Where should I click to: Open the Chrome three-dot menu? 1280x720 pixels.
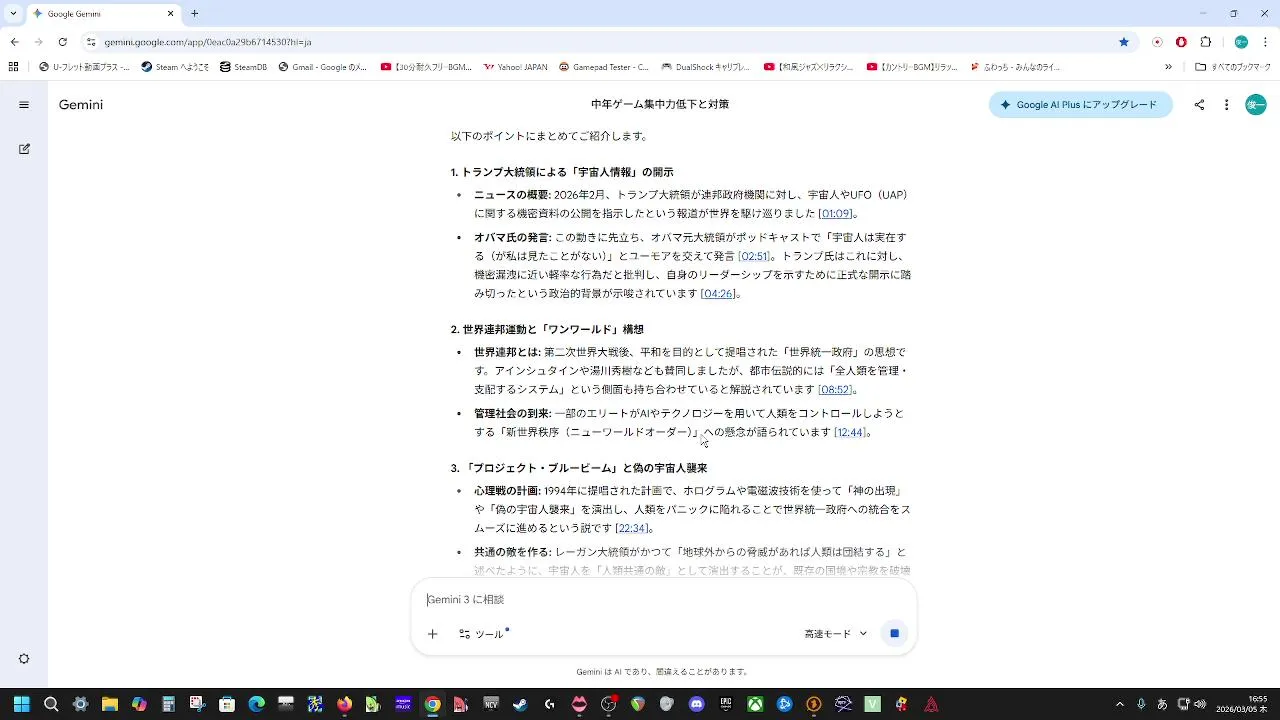point(1265,42)
